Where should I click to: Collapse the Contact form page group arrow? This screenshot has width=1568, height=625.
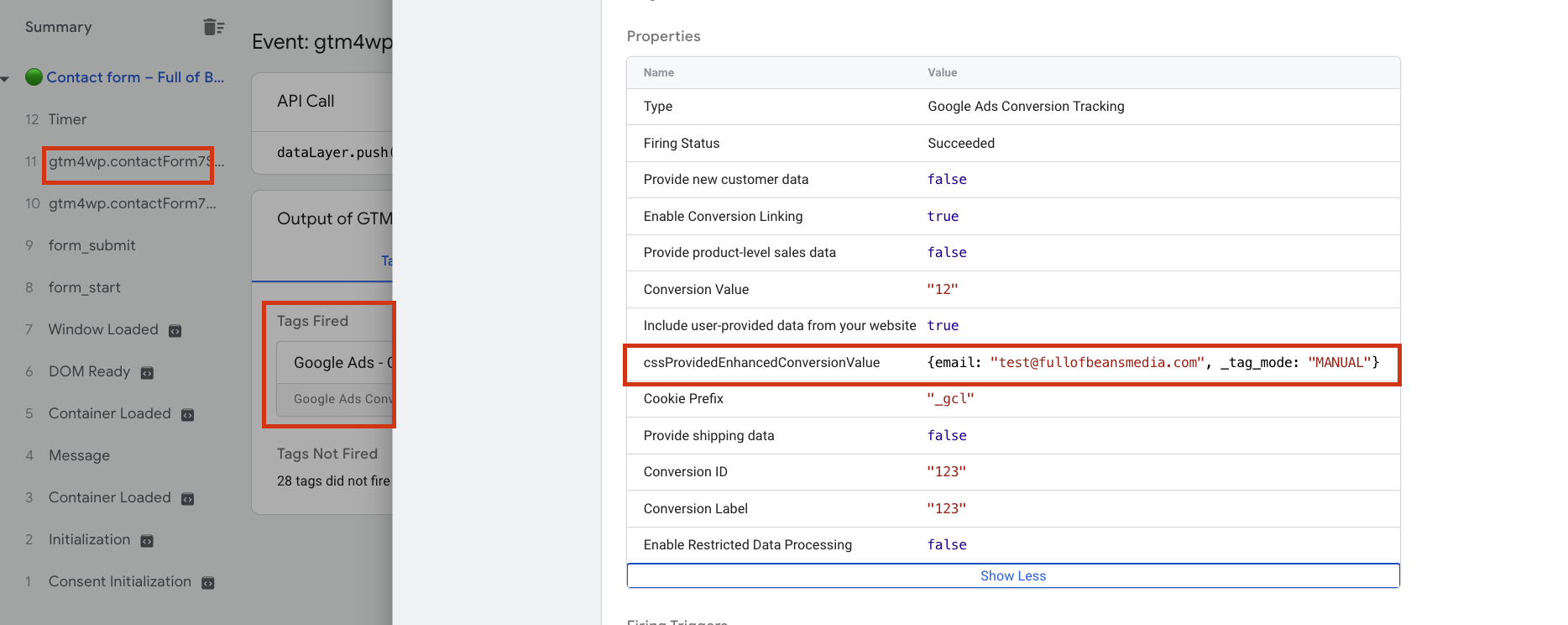(x=5, y=78)
